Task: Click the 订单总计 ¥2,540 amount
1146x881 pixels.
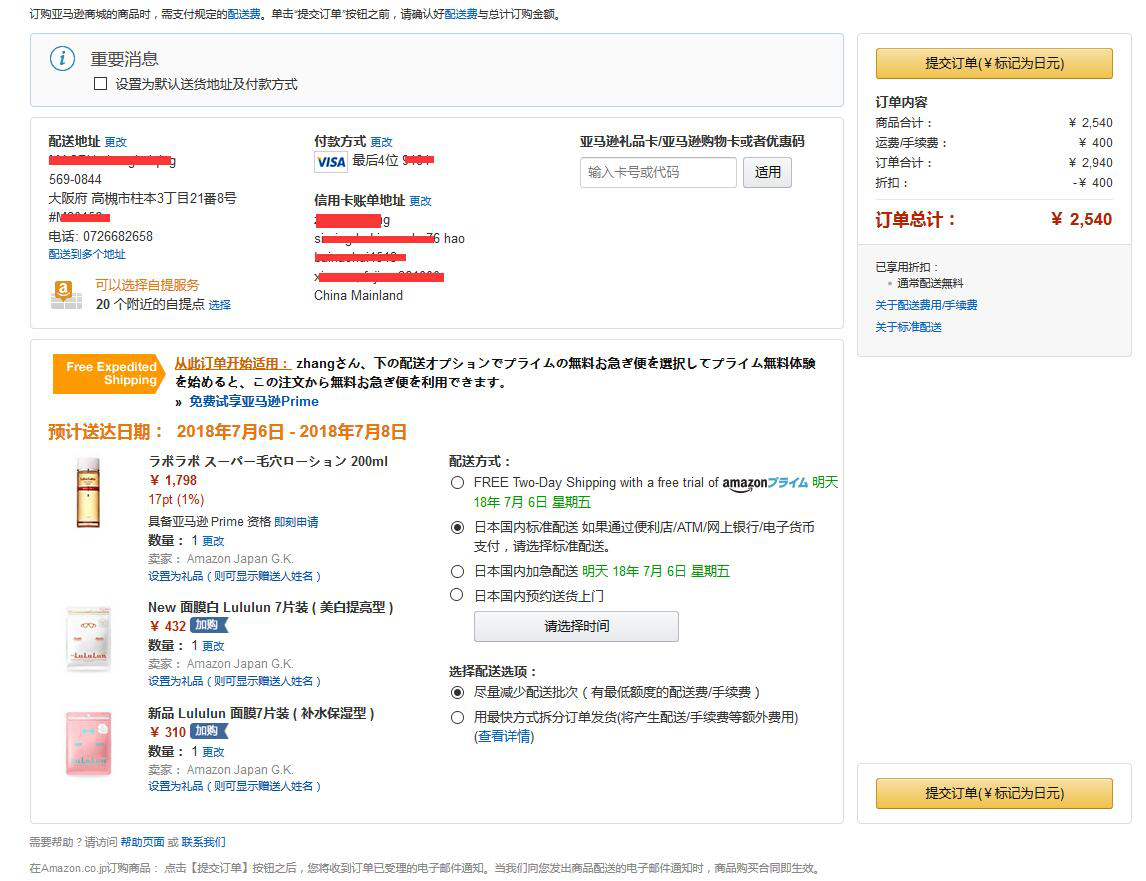Action: [x=1081, y=219]
